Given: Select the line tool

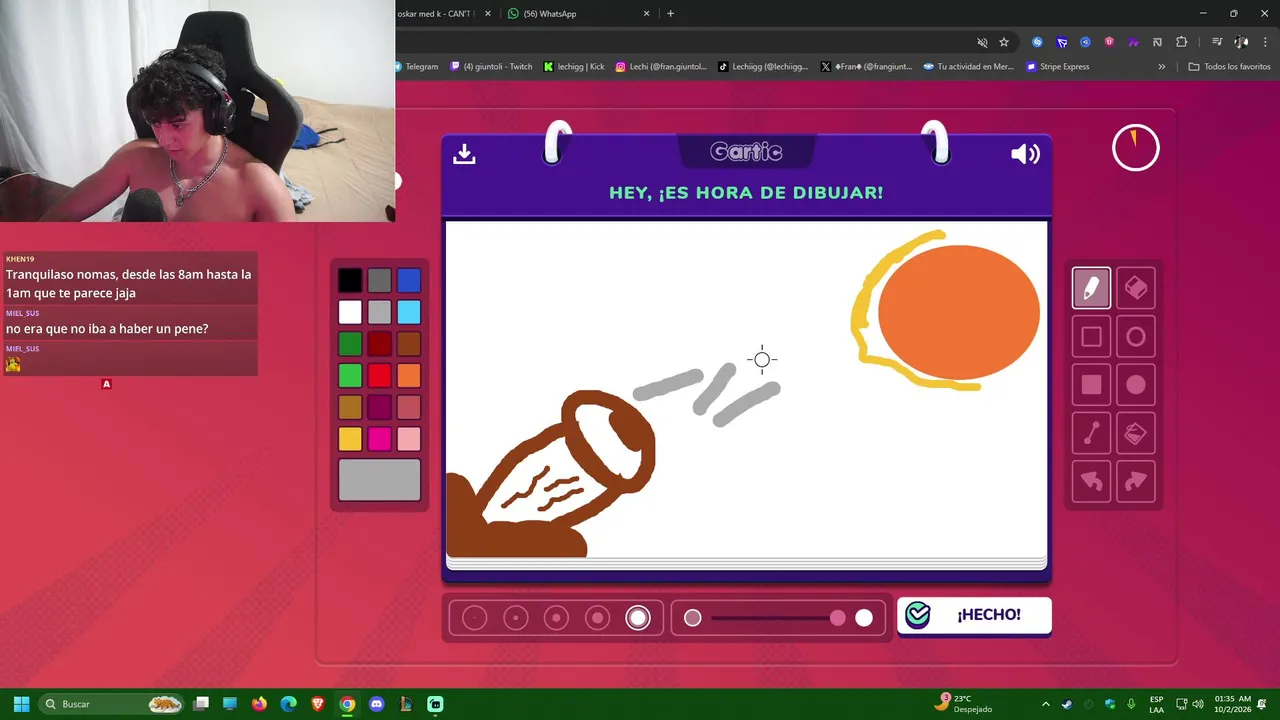Looking at the screenshot, I should 1091,433.
